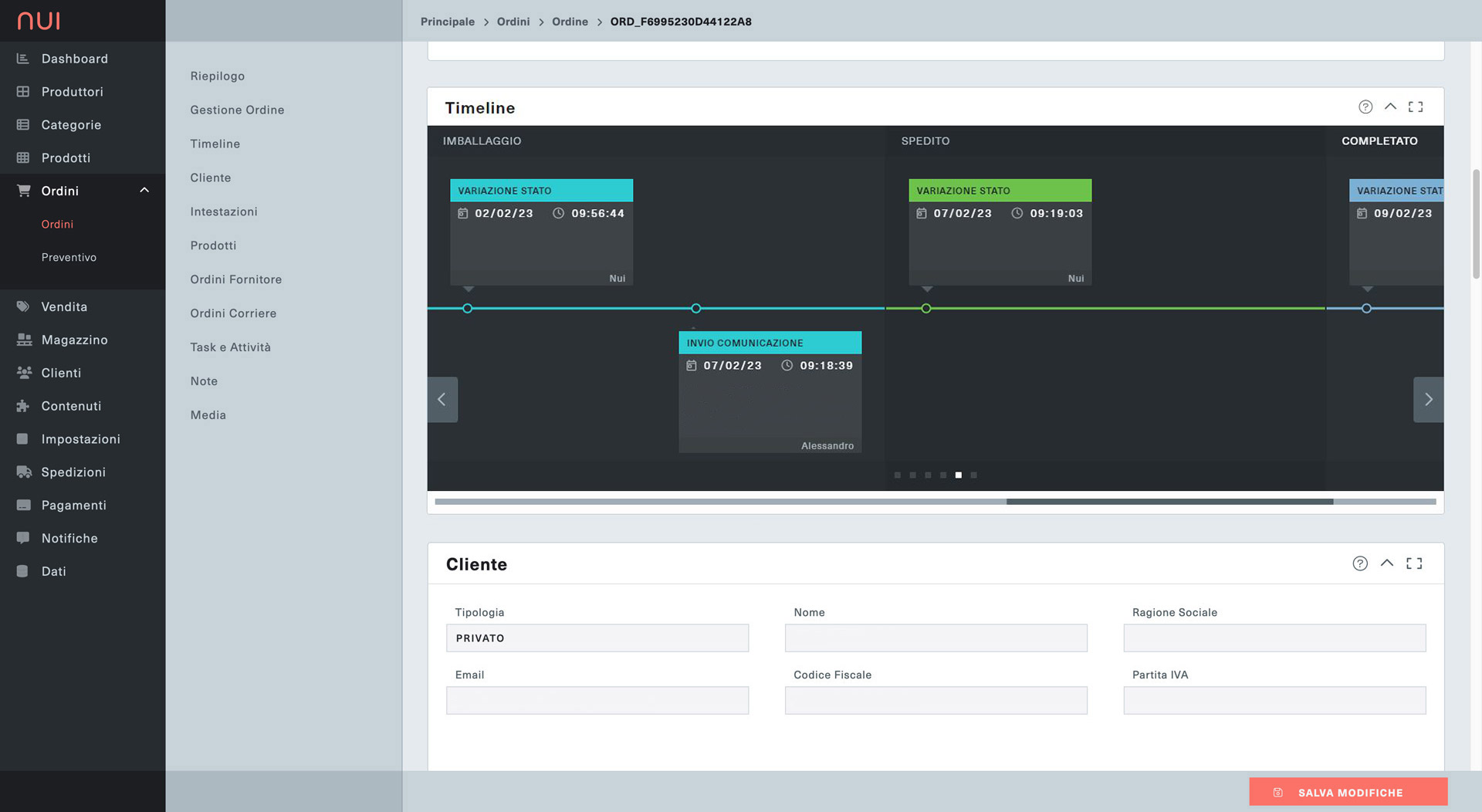Click the Timeline help question-mark icon

[x=1365, y=107]
